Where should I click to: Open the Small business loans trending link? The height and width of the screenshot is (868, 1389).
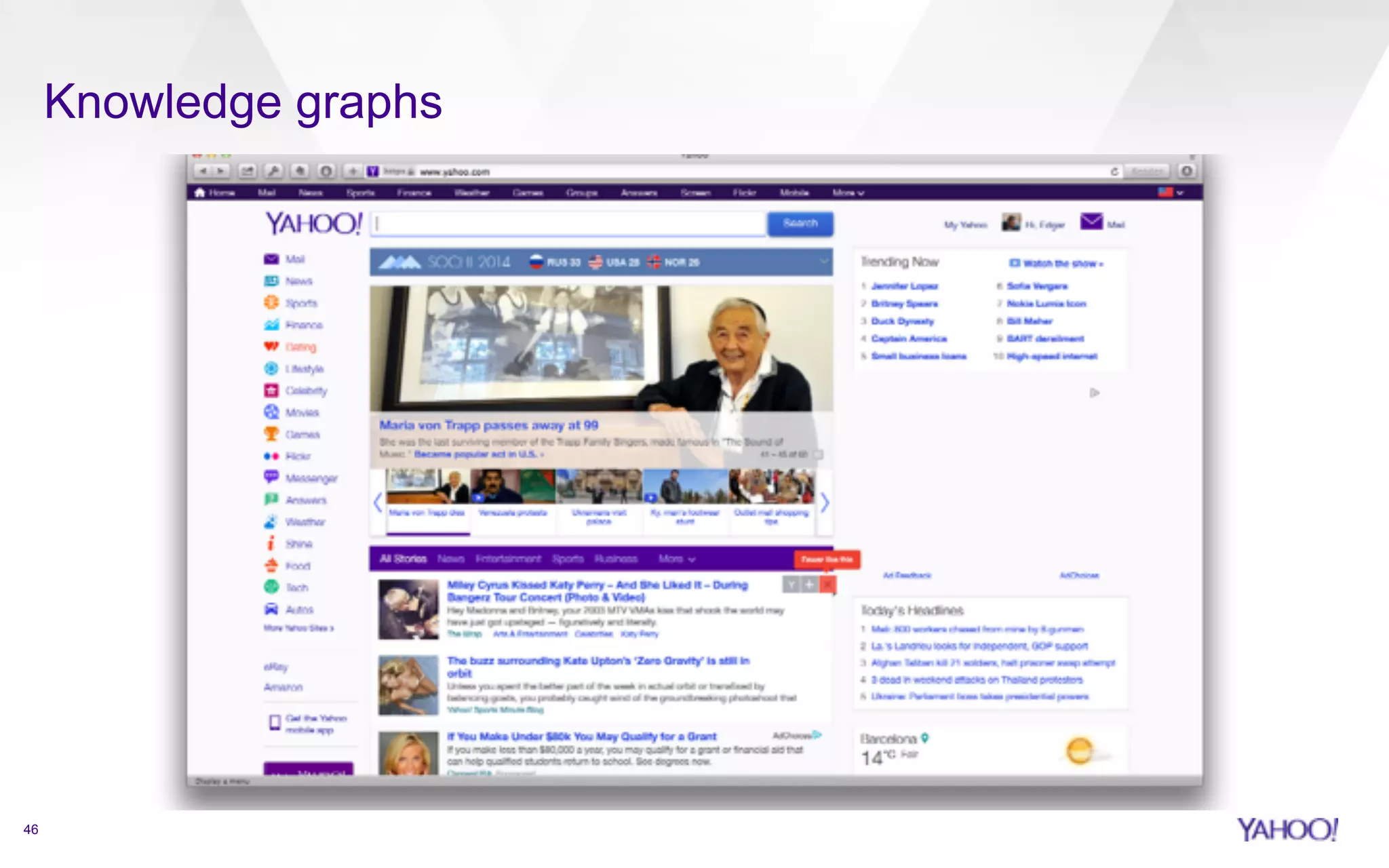(918, 356)
